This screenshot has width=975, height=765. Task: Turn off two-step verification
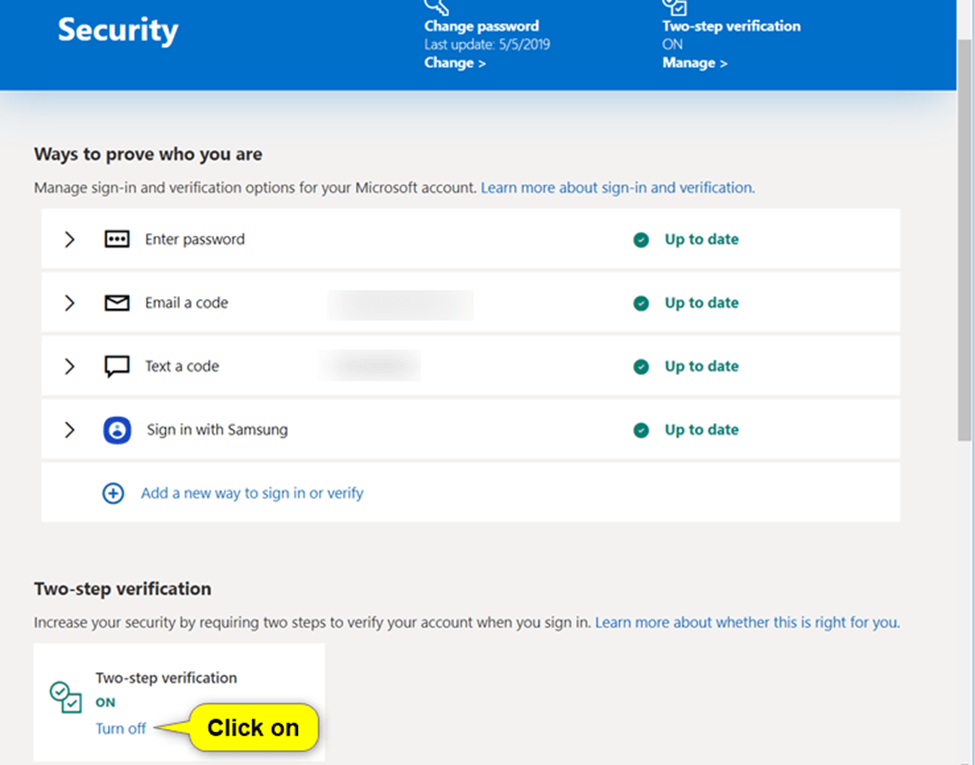point(121,728)
